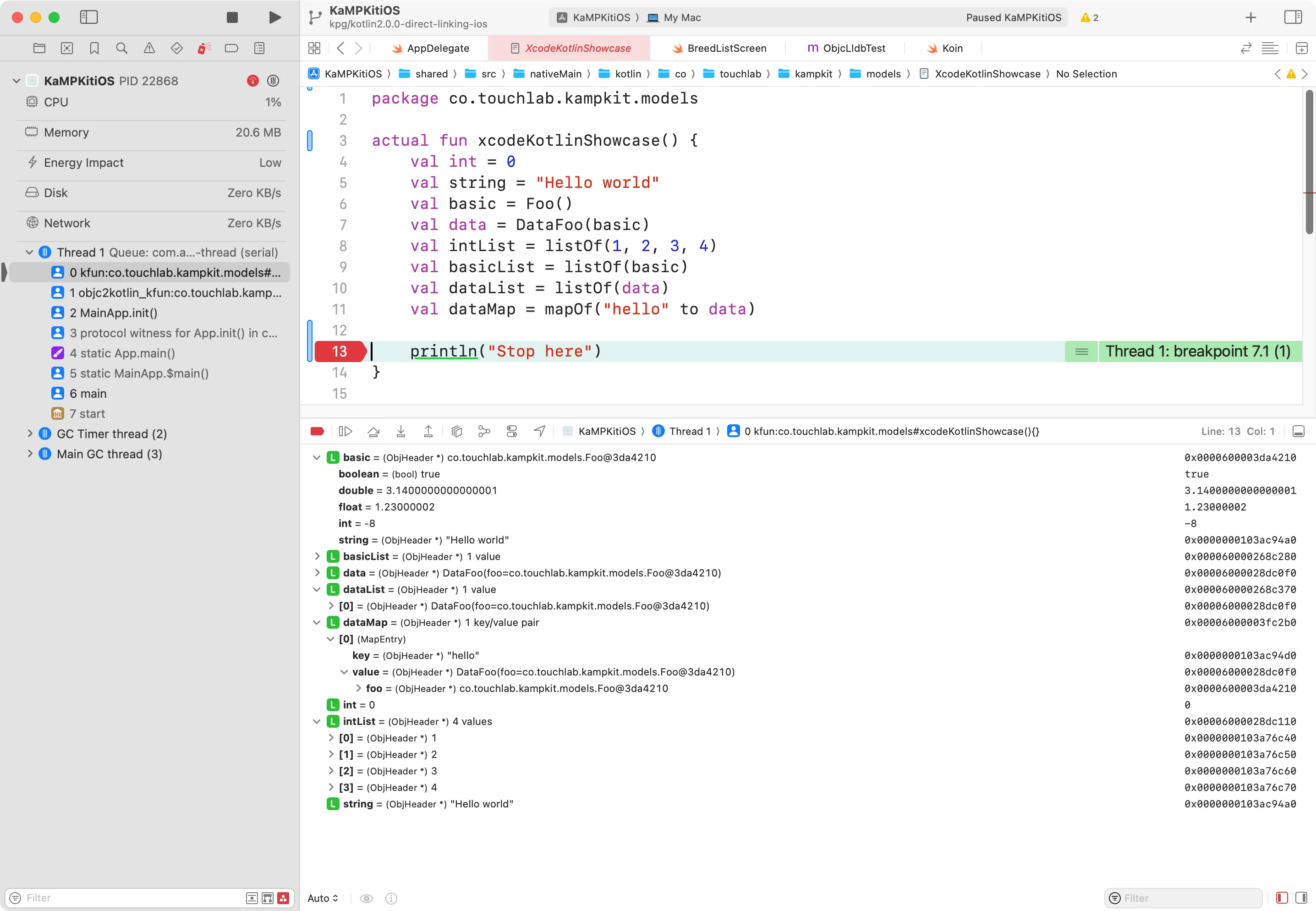Open the Report navigator

click(x=259, y=48)
